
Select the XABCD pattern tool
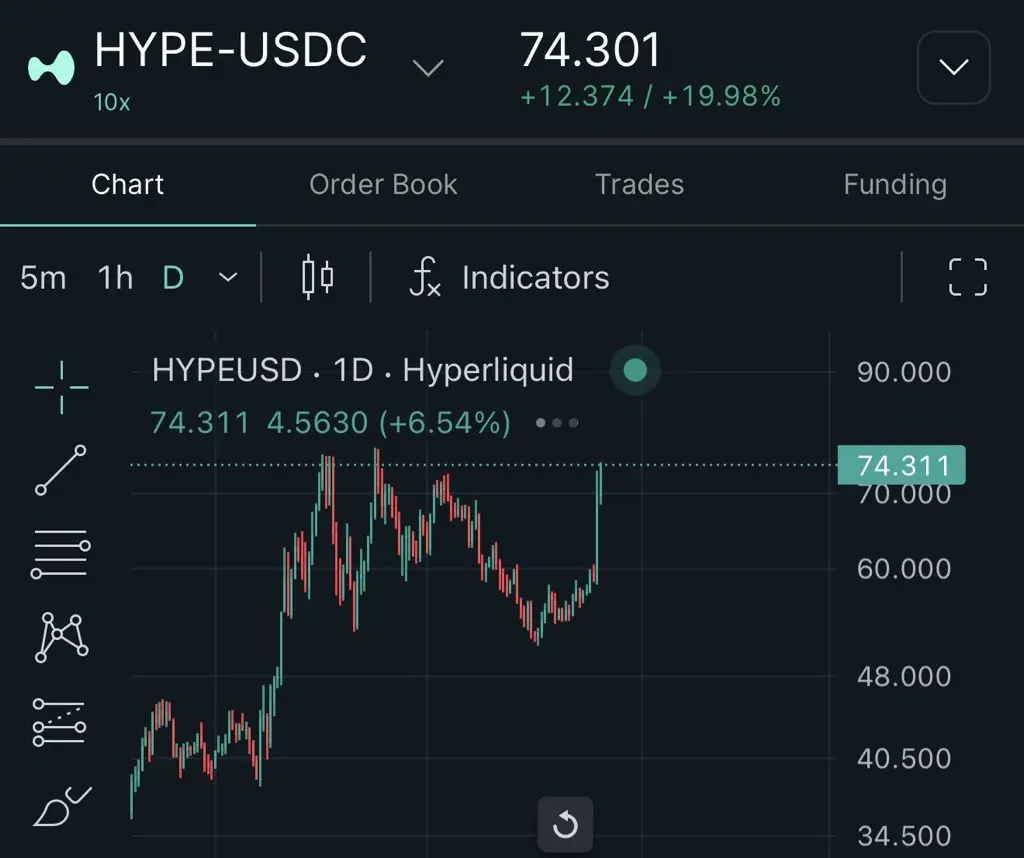tap(61, 637)
